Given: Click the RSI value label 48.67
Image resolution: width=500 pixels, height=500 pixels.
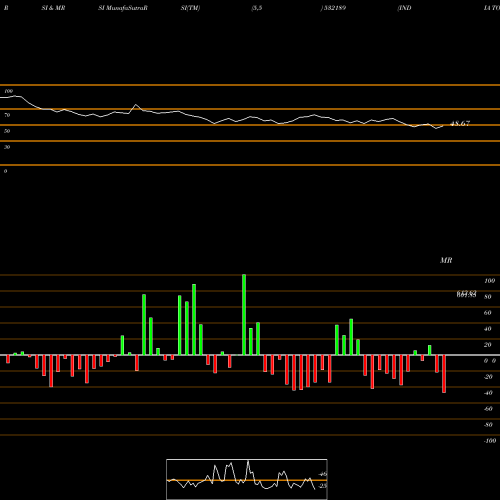Looking at the screenshot, I should click(460, 124).
